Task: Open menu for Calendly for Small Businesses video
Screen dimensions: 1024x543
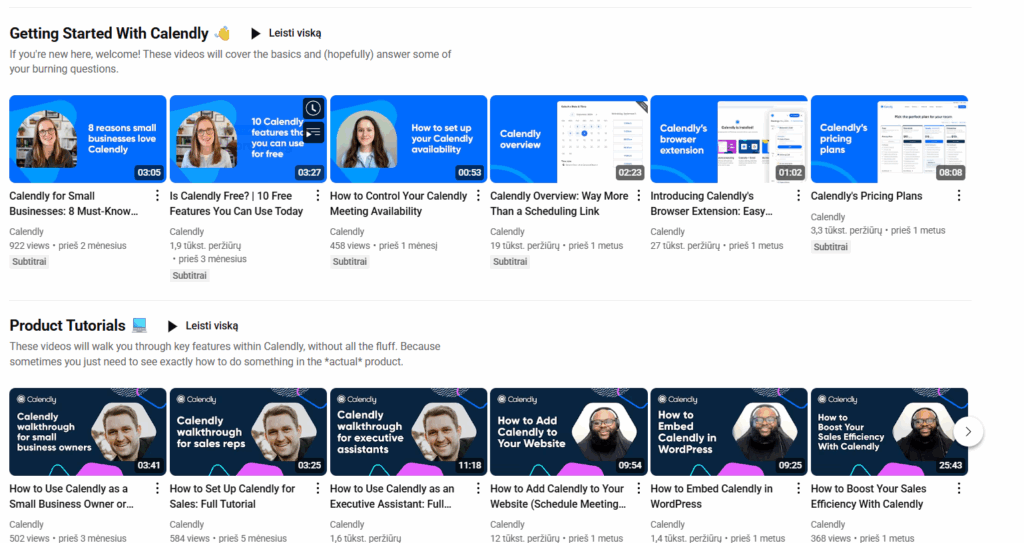Action: click(x=157, y=195)
